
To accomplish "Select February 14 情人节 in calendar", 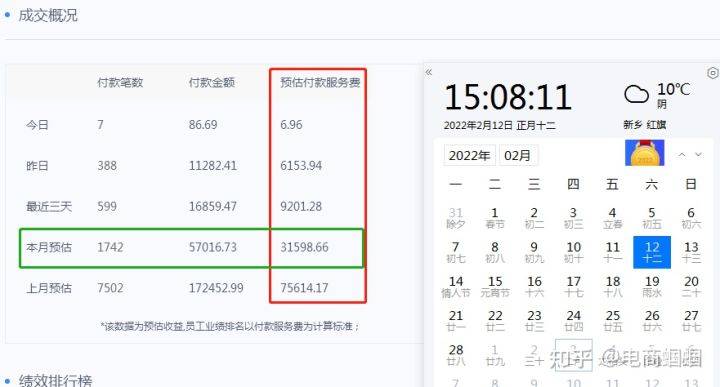I will click(x=456, y=287).
